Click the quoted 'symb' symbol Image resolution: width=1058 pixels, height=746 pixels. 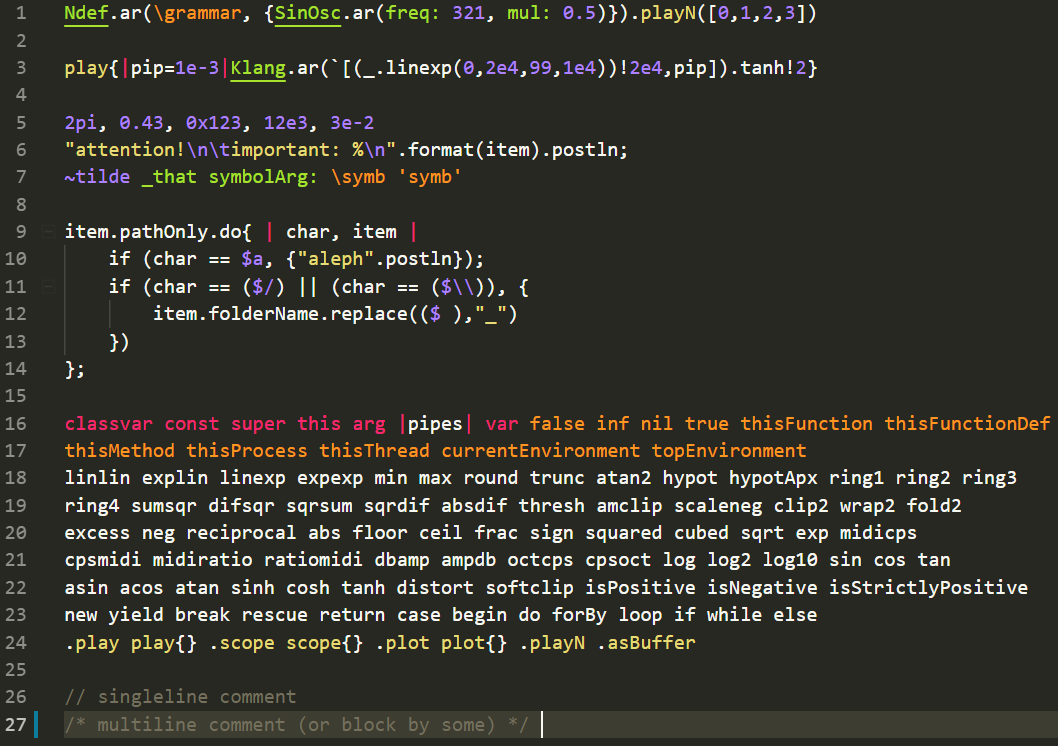point(430,177)
